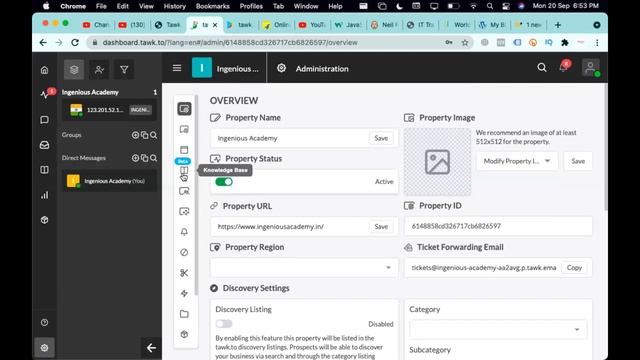Open the notifications bell in header
Viewport: 640px width, 360px height.
coord(564,67)
